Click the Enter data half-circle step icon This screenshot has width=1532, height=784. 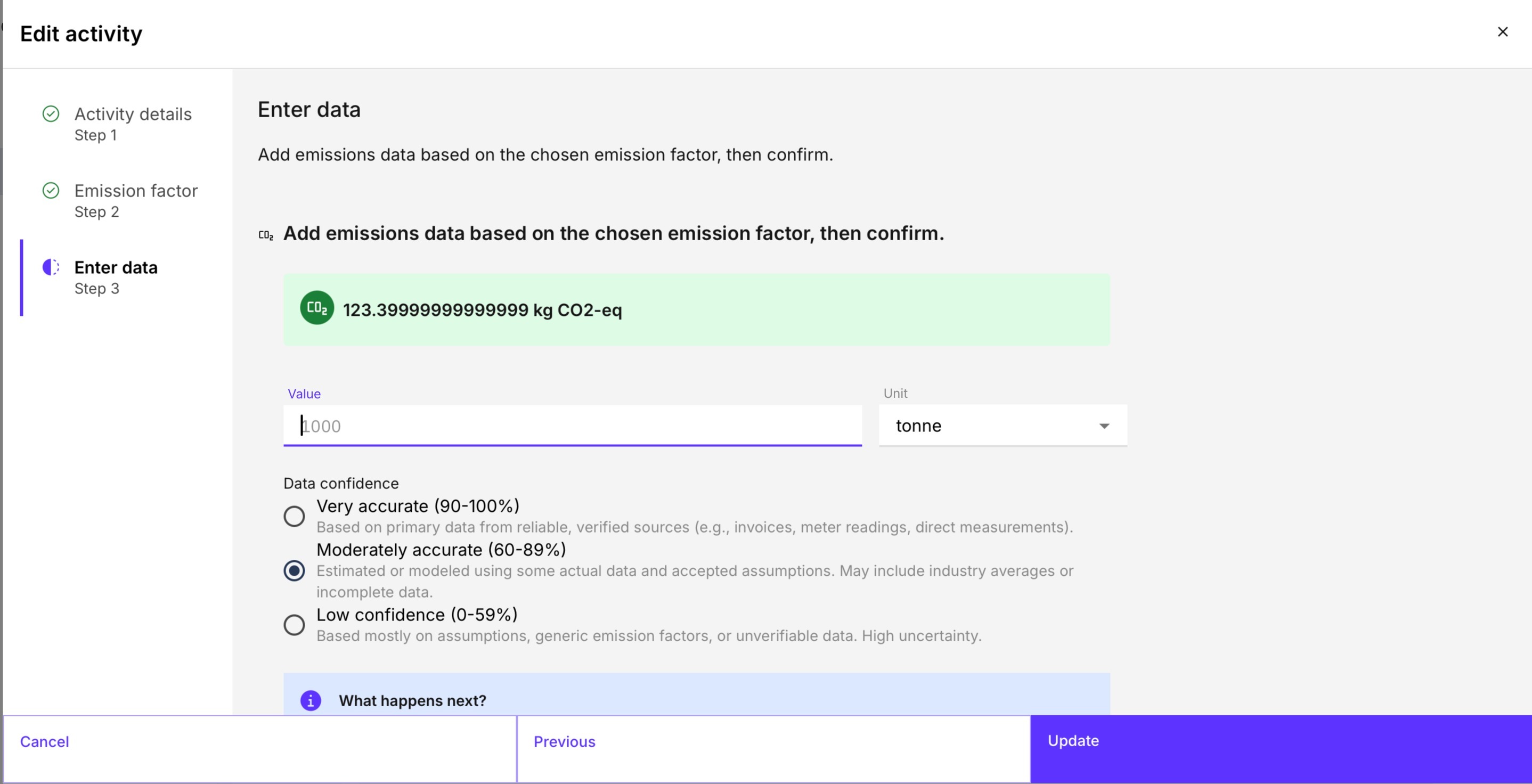51,267
